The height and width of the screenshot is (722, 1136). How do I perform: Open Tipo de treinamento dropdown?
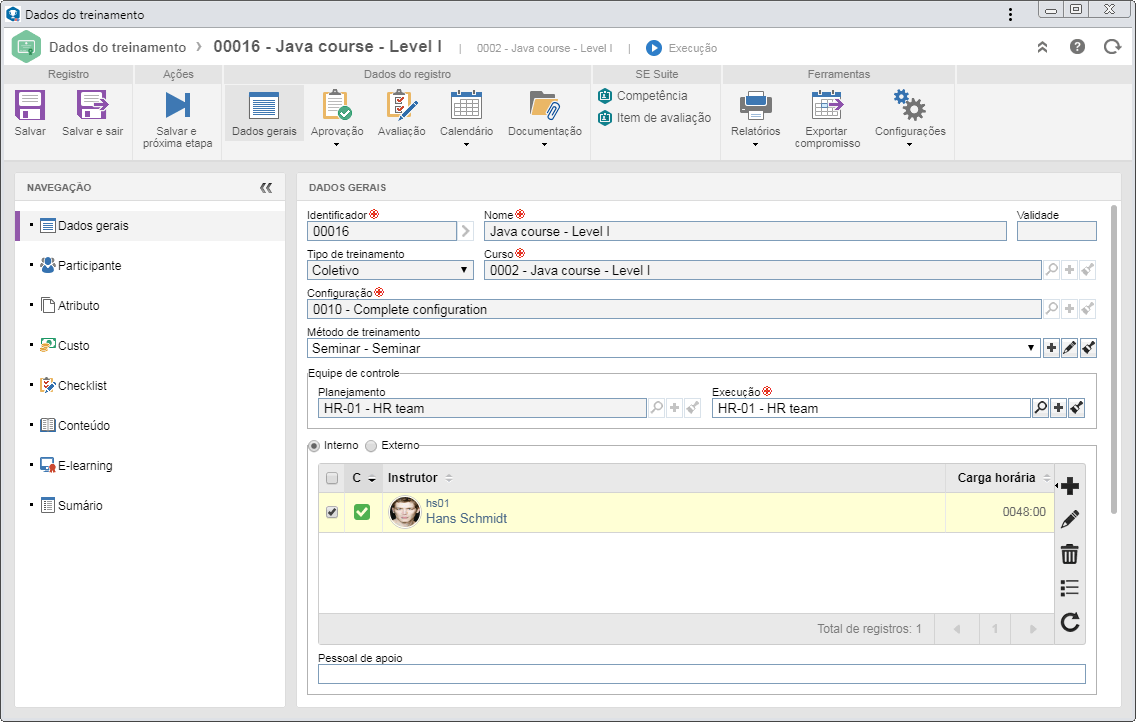390,270
